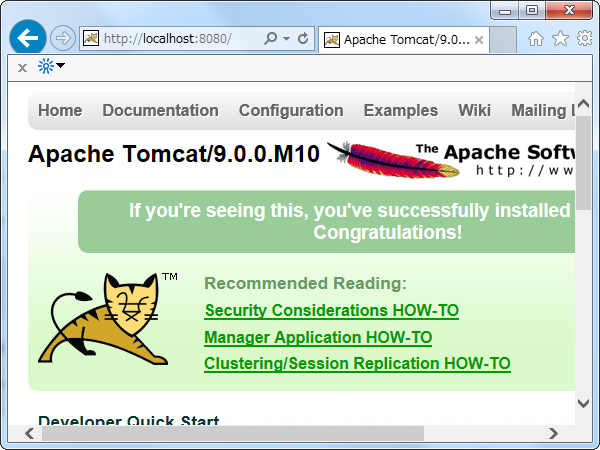Open Clustering/Session Replication HOW-TO link
This screenshot has height=450, width=600.
[x=357, y=364]
